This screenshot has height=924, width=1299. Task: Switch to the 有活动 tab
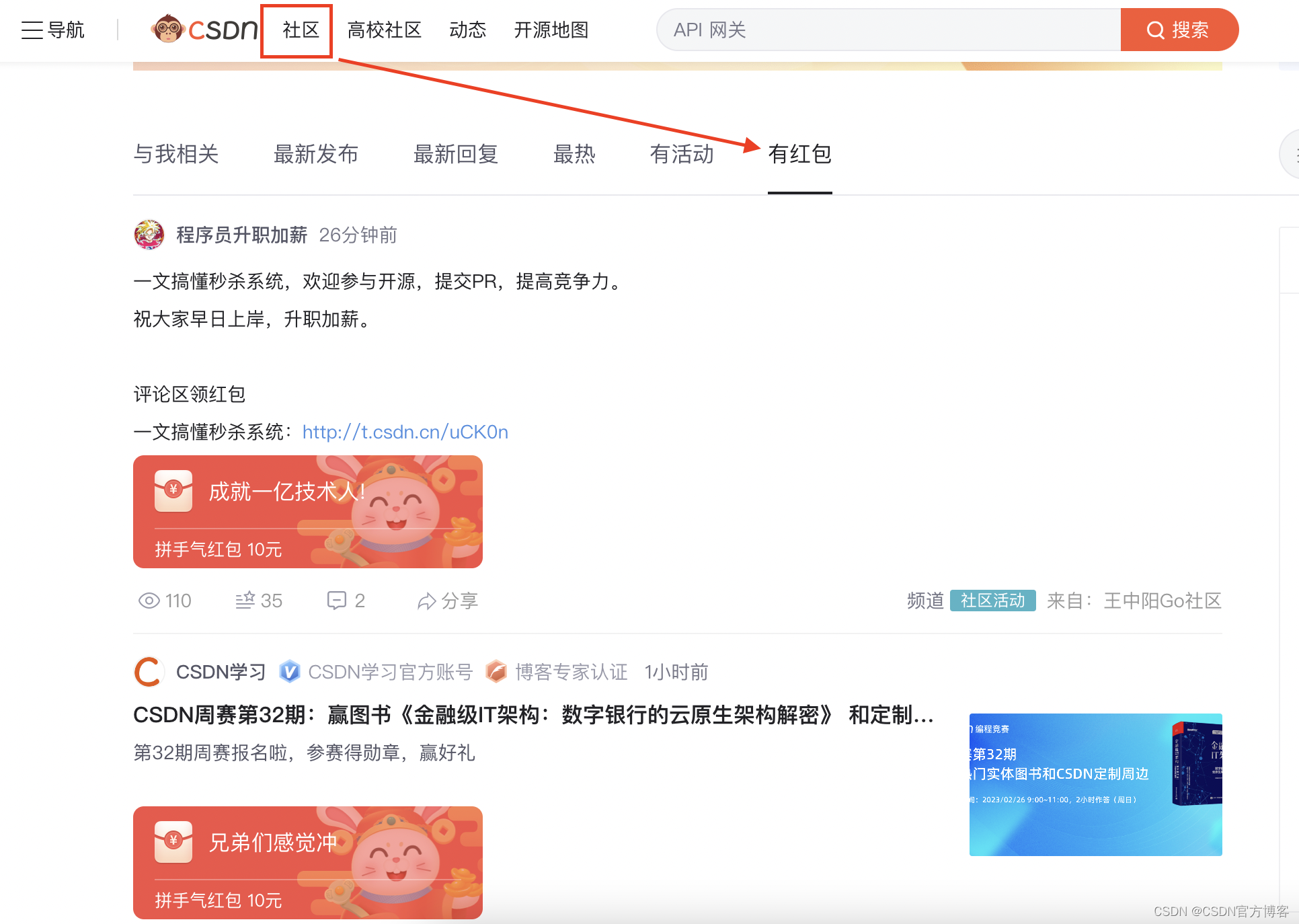point(682,154)
